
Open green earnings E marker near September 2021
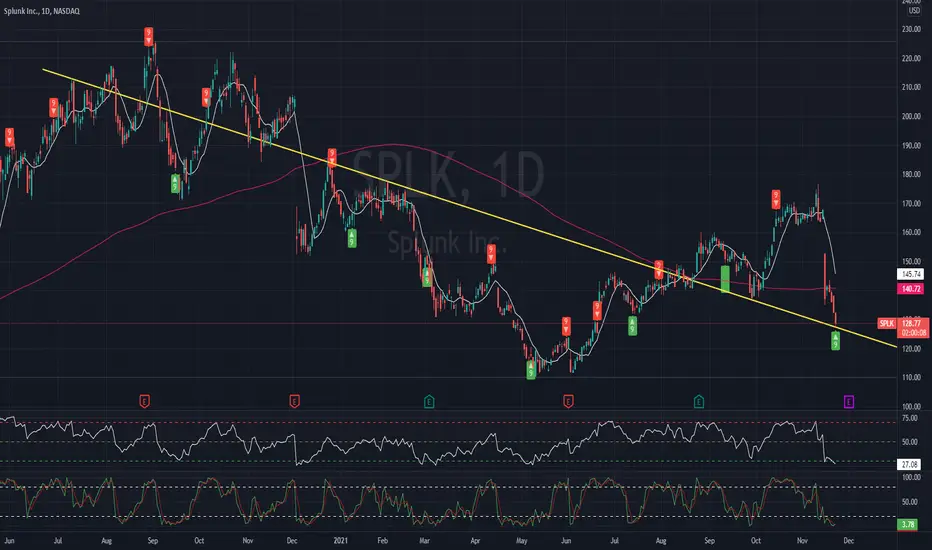click(699, 402)
